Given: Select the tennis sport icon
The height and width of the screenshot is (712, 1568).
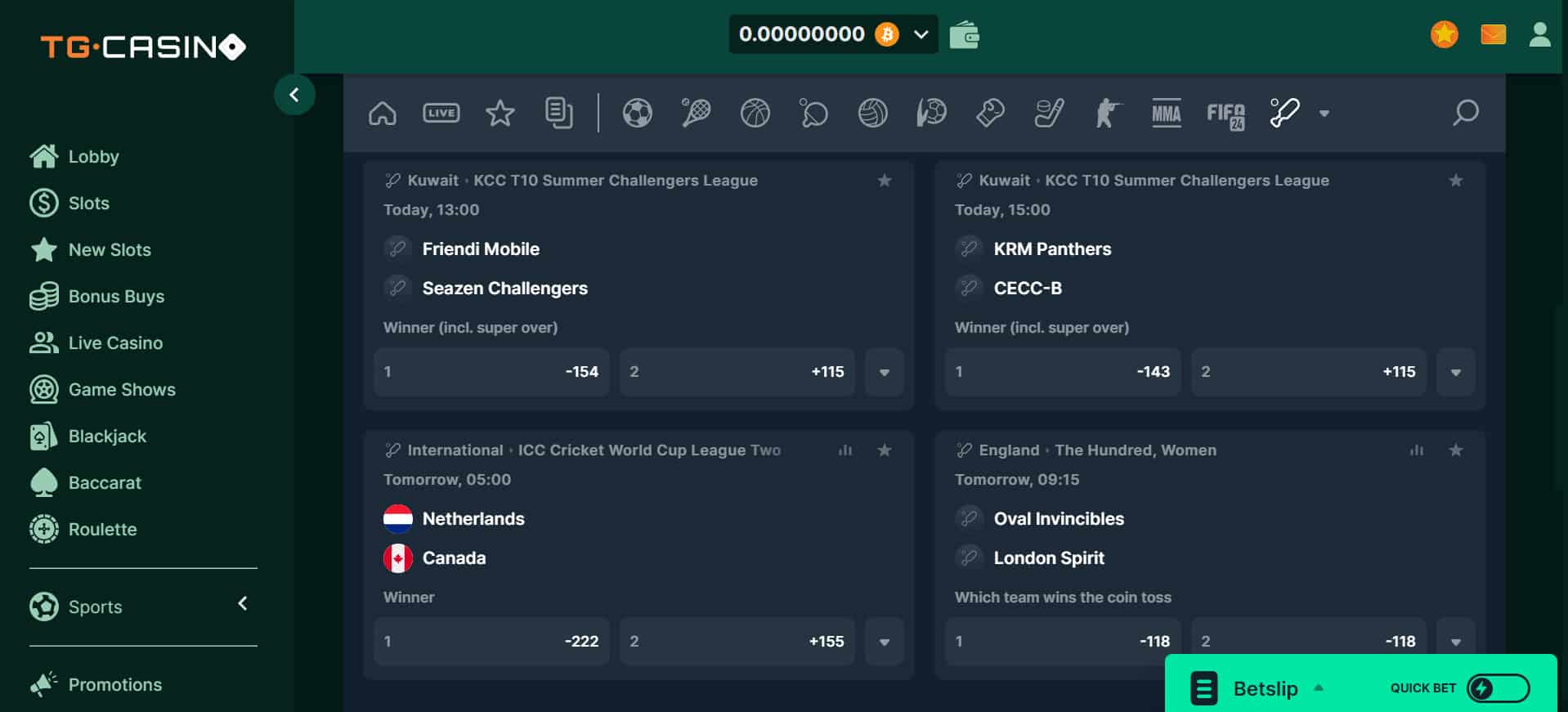Looking at the screenshot, I should (697, 113).
